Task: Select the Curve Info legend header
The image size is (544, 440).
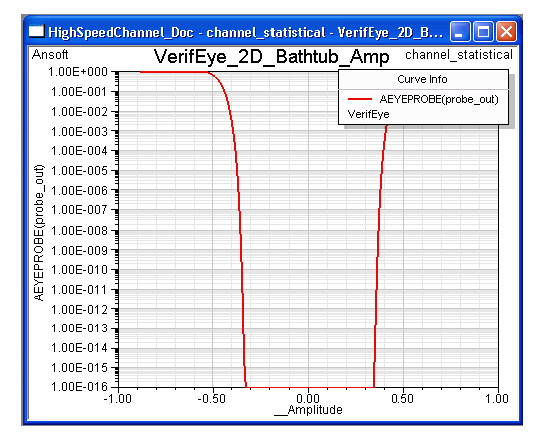Action: (x=422, y=79)
